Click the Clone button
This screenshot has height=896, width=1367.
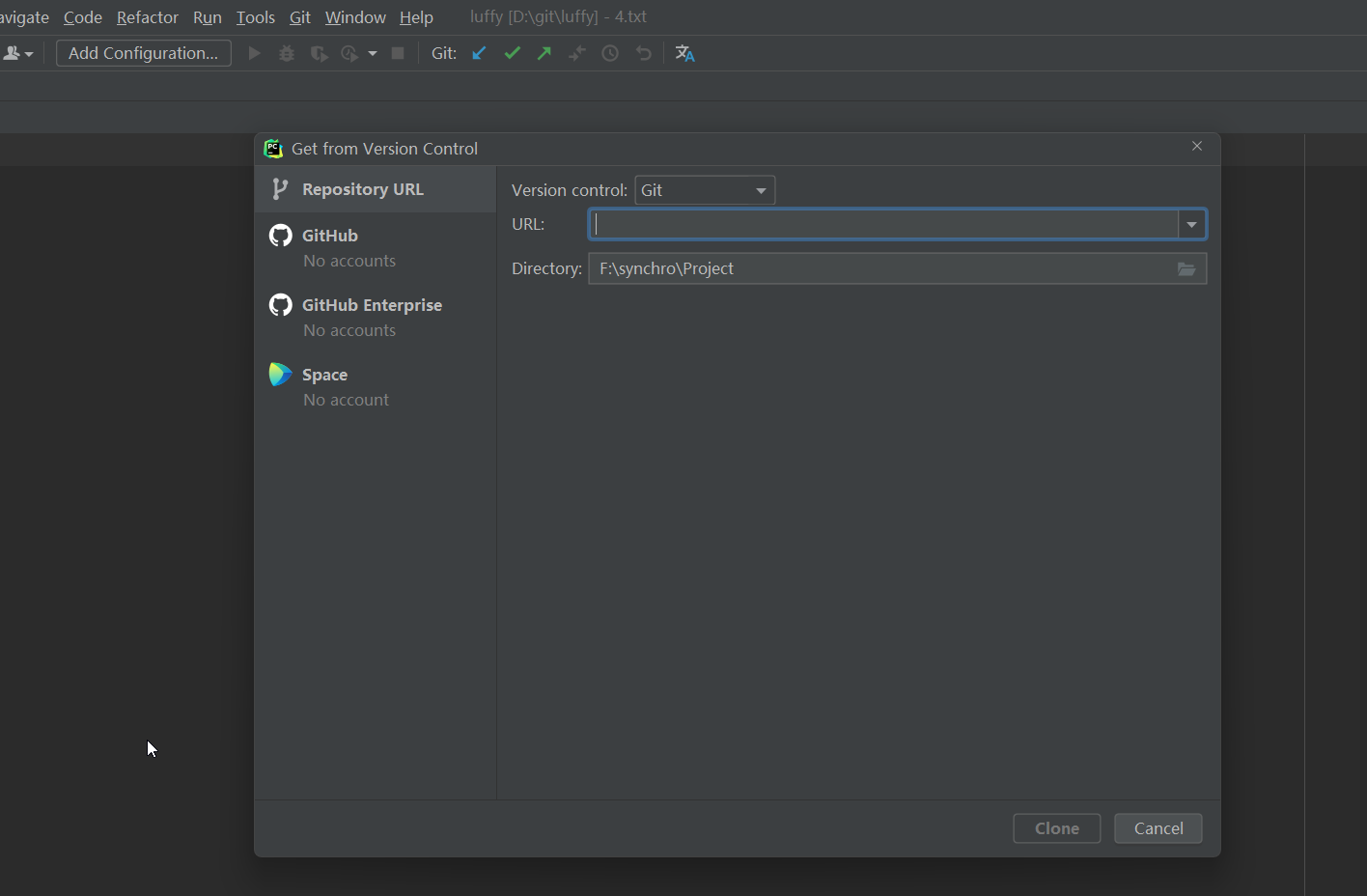click(1057, 828)
